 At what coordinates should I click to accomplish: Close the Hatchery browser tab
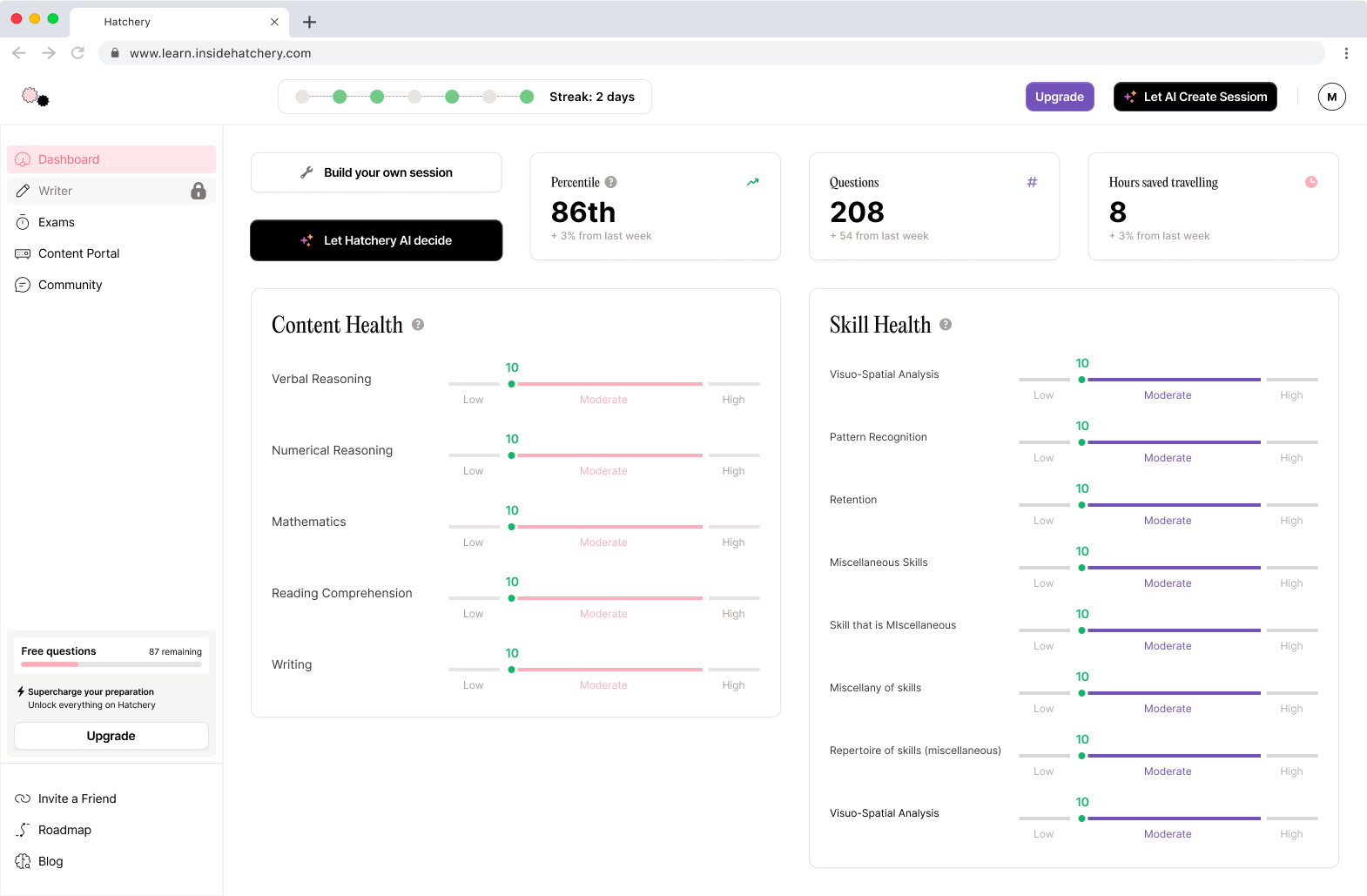tap(274, 22)
